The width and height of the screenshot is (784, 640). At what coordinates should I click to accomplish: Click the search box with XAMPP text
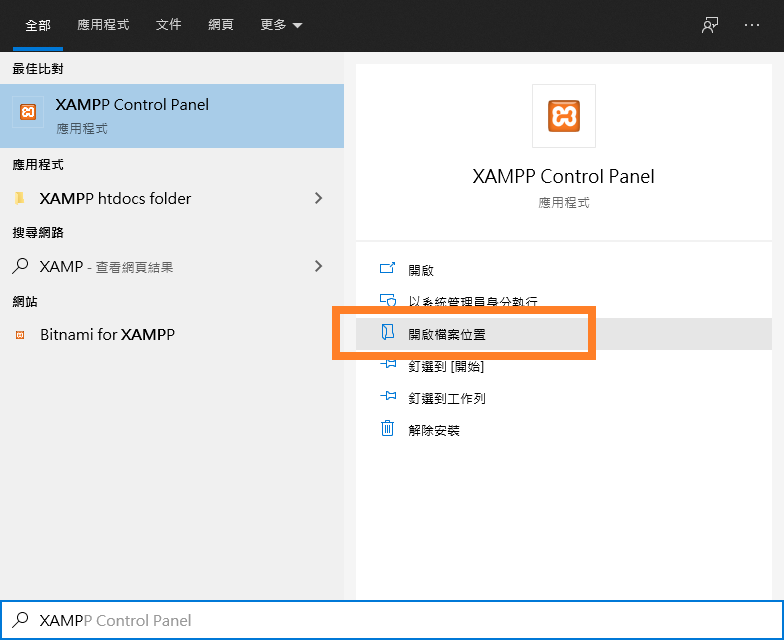coord(392,620)
